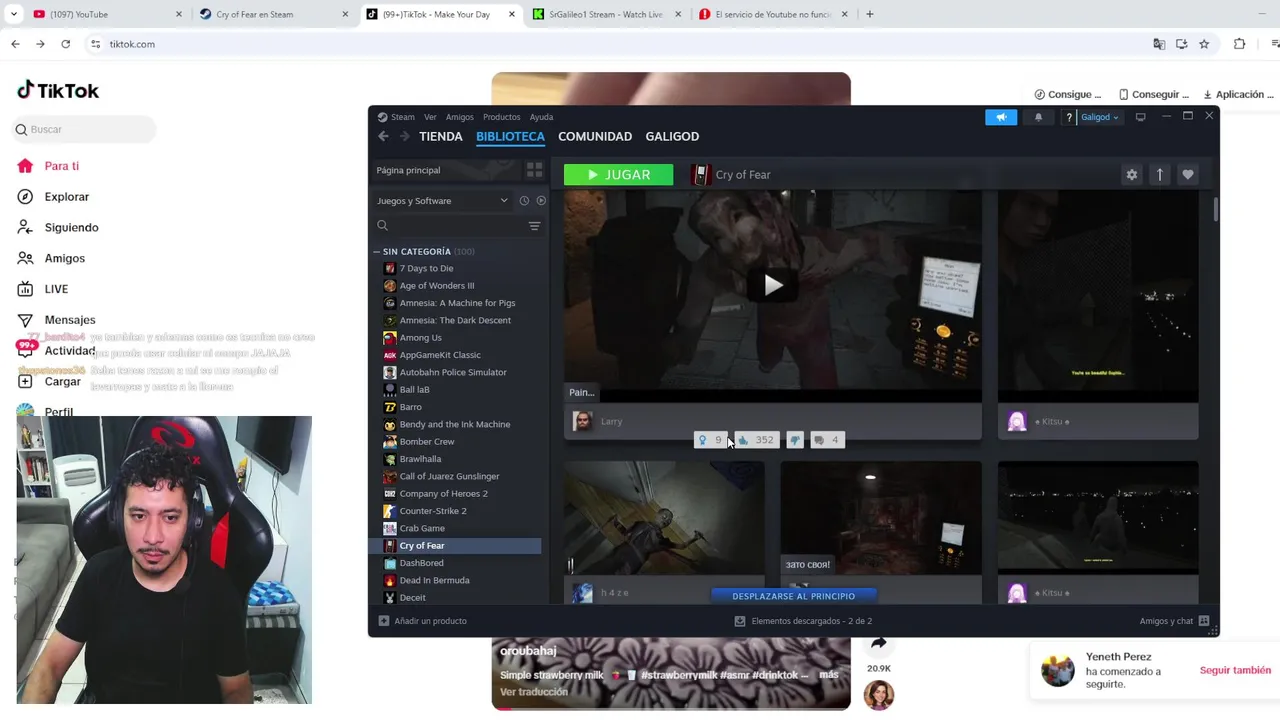This screenshot has height=720, width=1280.
Task: Select Bendy and the Ink Machine
Action: point(455,424)
